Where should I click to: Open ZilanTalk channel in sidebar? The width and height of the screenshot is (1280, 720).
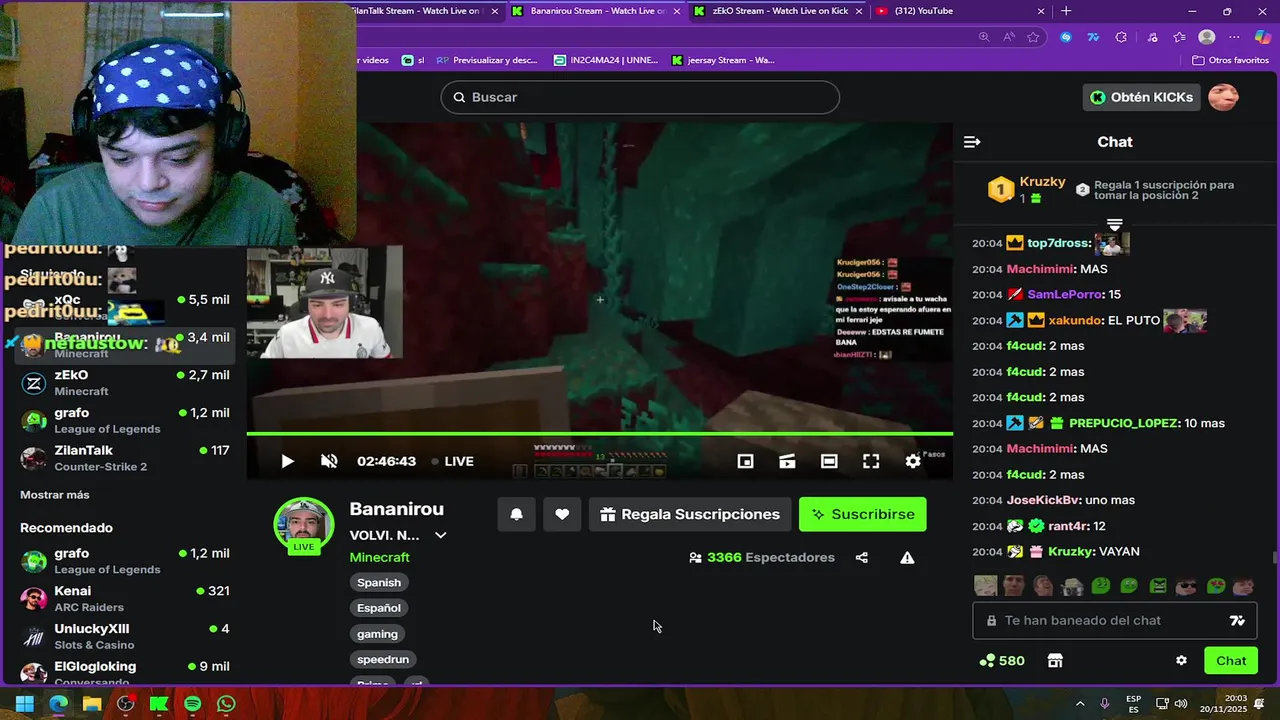click(125, 458)
